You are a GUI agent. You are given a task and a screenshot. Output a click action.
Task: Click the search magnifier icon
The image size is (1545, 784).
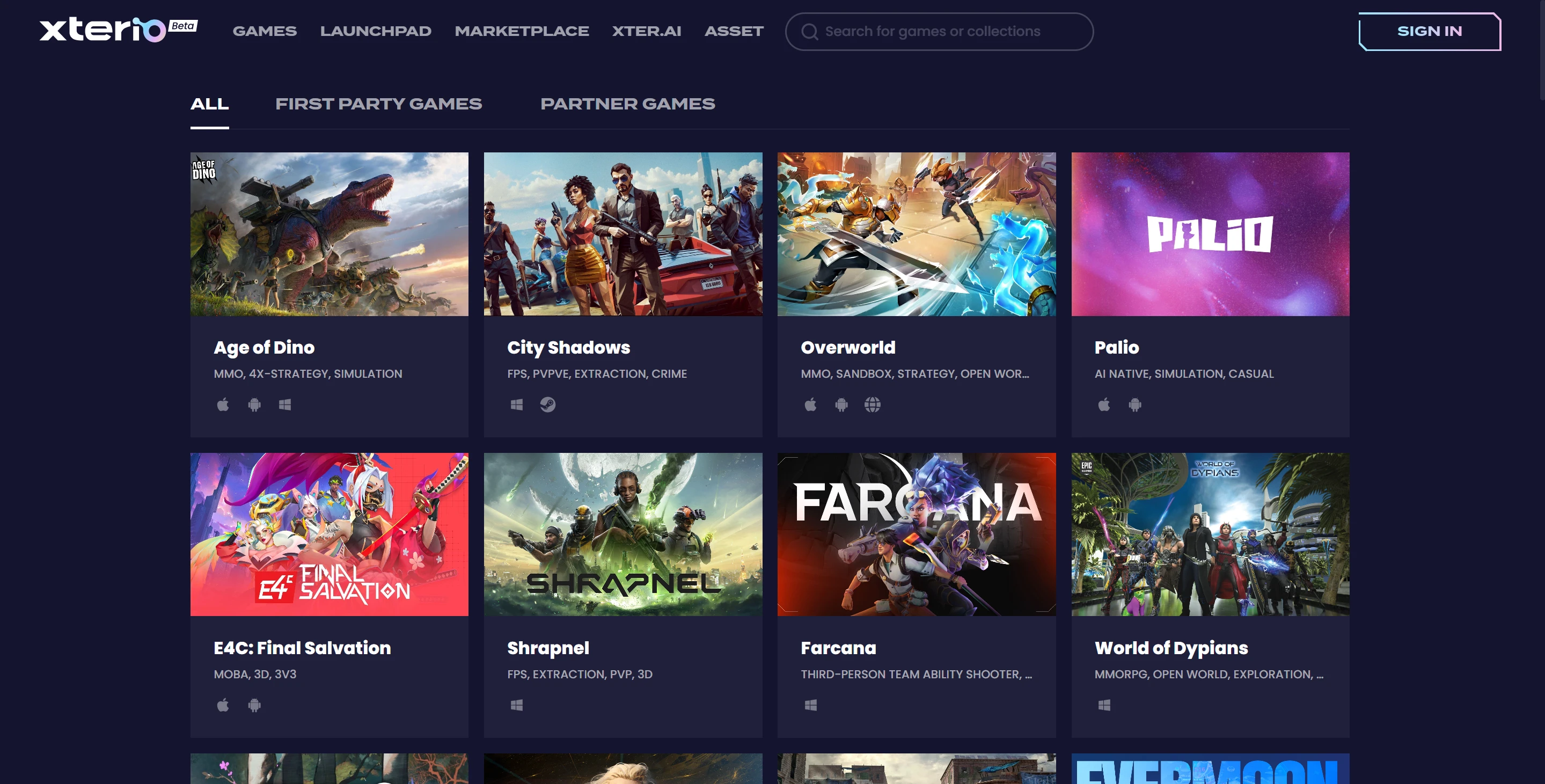point(809,31)
